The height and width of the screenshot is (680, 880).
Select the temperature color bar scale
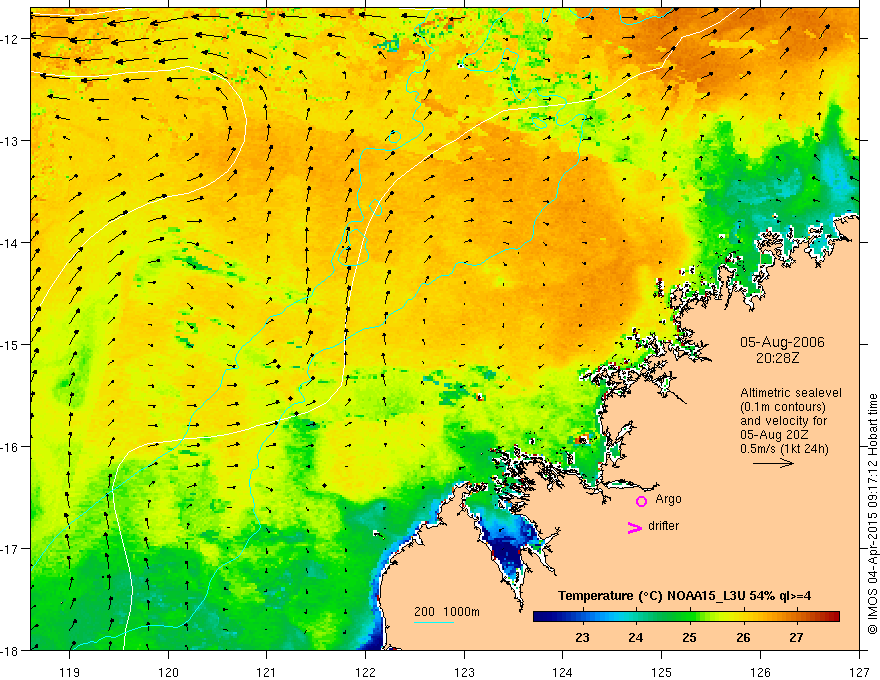[x=686, y=617]
